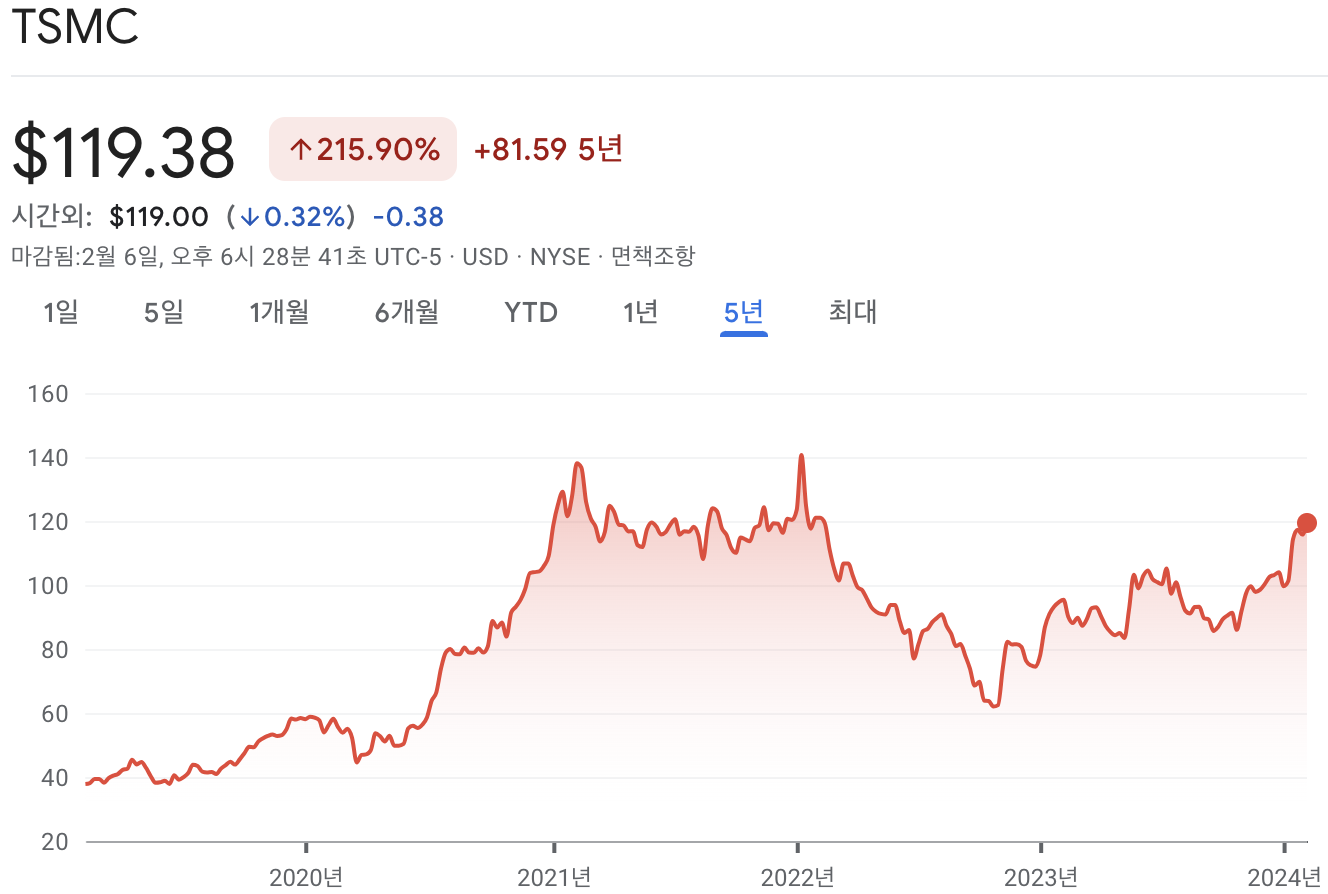
Task: Open the 면책조항 disclaimer link
Action: point(652,256)
